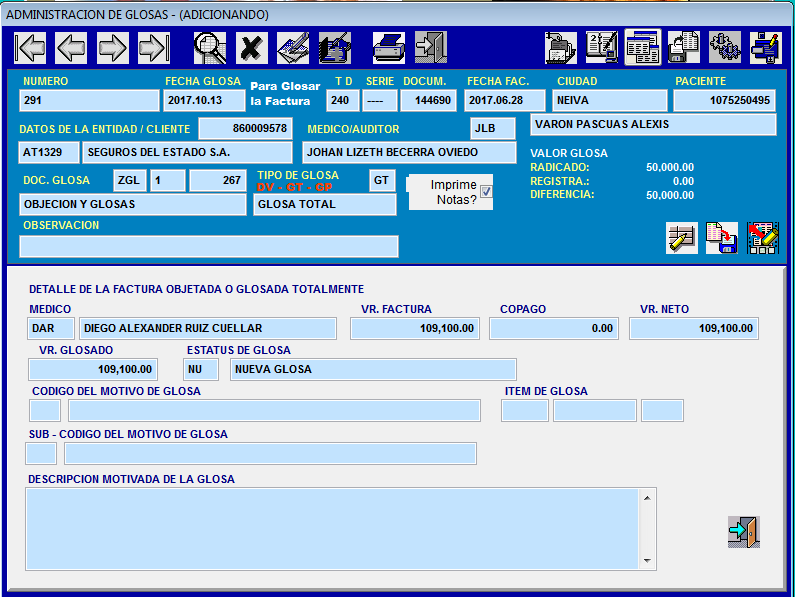Screen dimensions: 795x597
Task: Click the door exit icon near description
Action: pos(744,532)
